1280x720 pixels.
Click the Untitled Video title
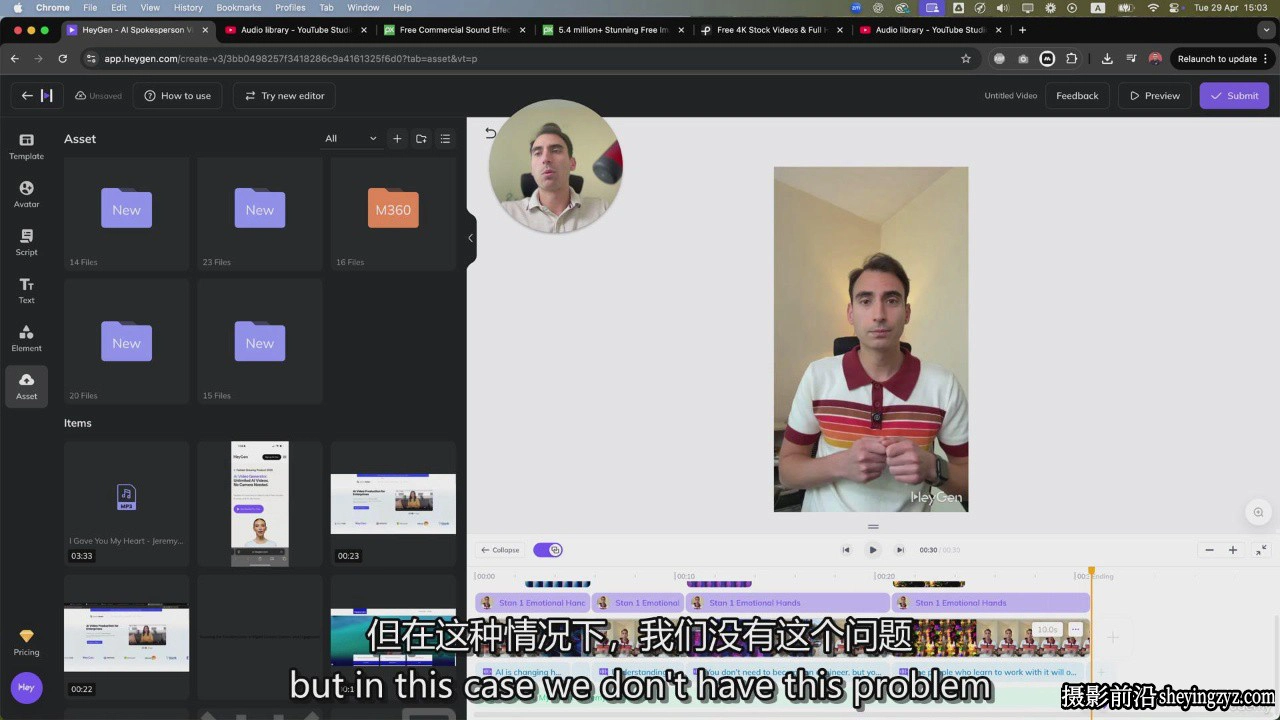[1011, 96]
